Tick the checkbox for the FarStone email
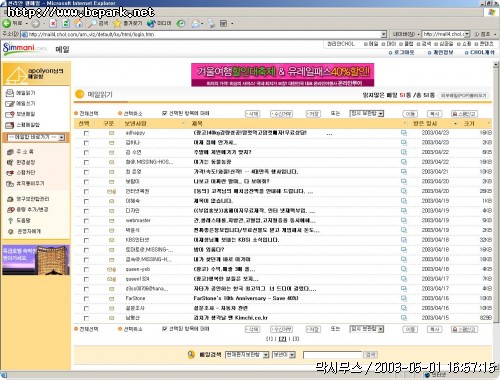 [86, 299]
